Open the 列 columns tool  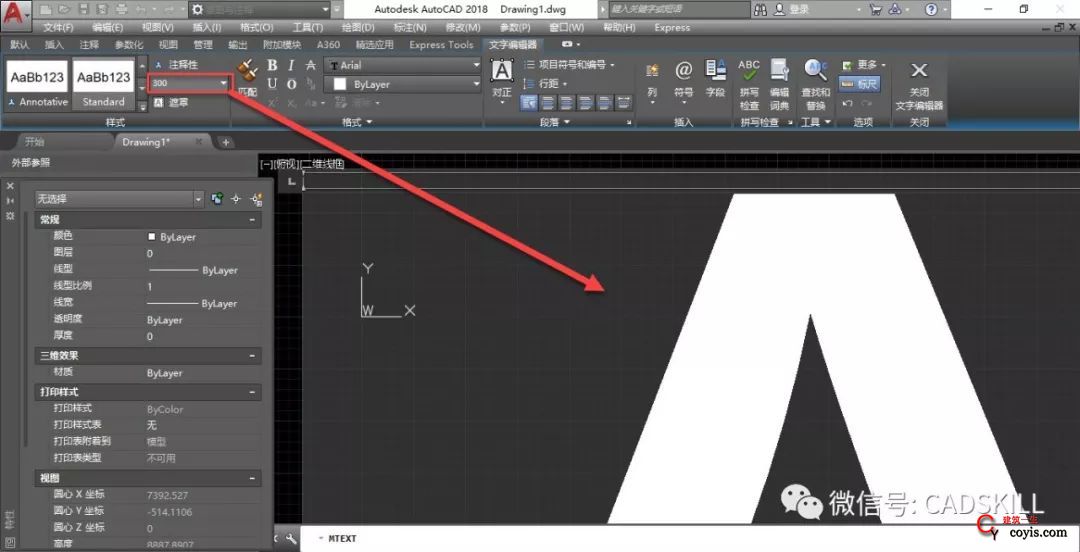[652, 81]
